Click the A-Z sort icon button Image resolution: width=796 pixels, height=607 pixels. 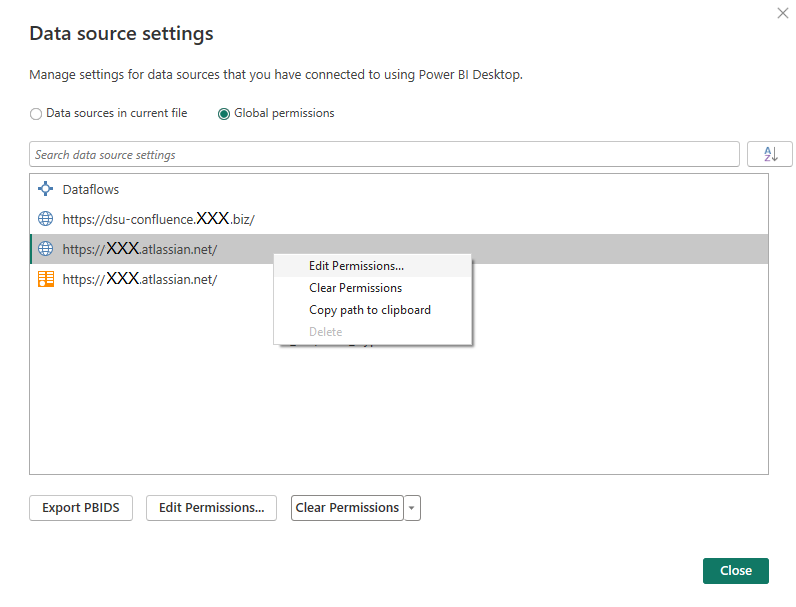[770, 155]
